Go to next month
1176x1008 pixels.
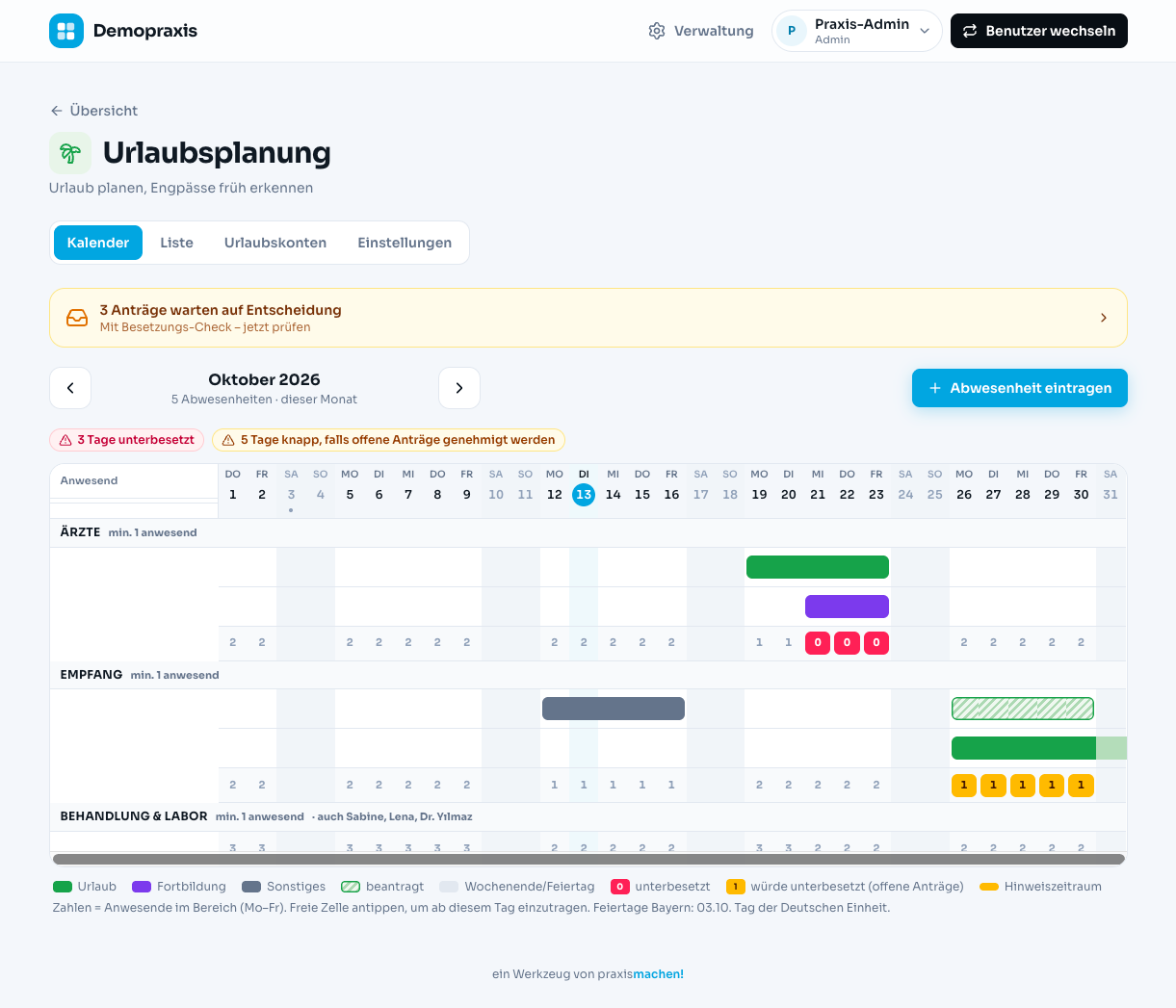[459, 388]
